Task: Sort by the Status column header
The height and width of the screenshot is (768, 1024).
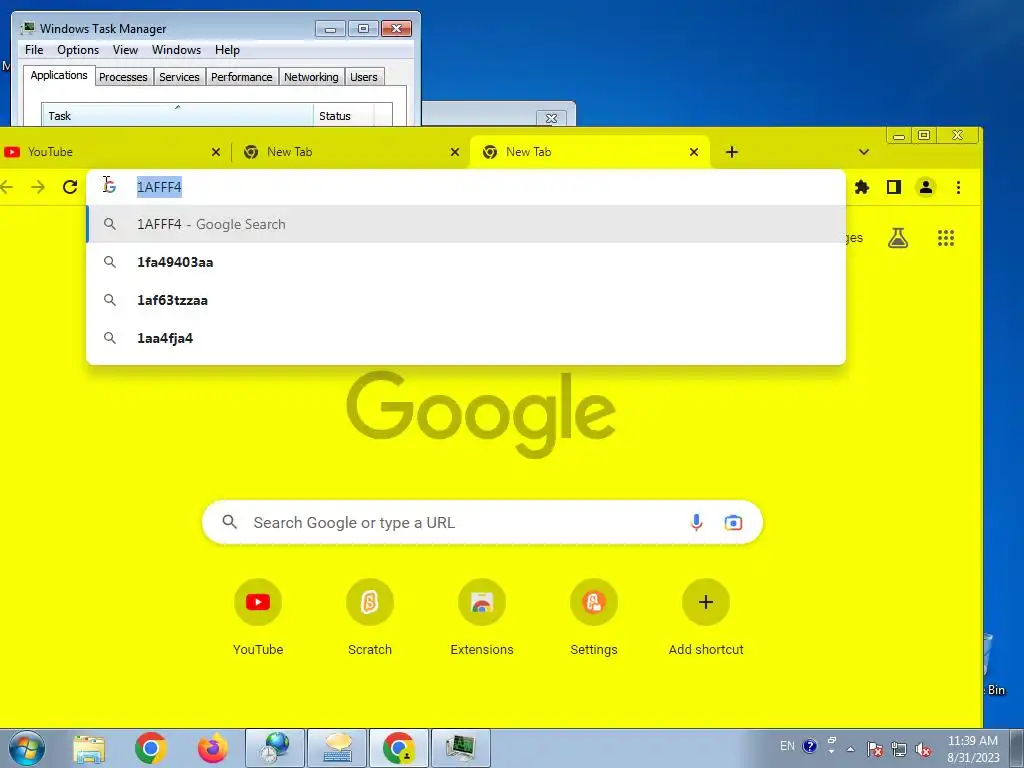Action: coord(344,115)
